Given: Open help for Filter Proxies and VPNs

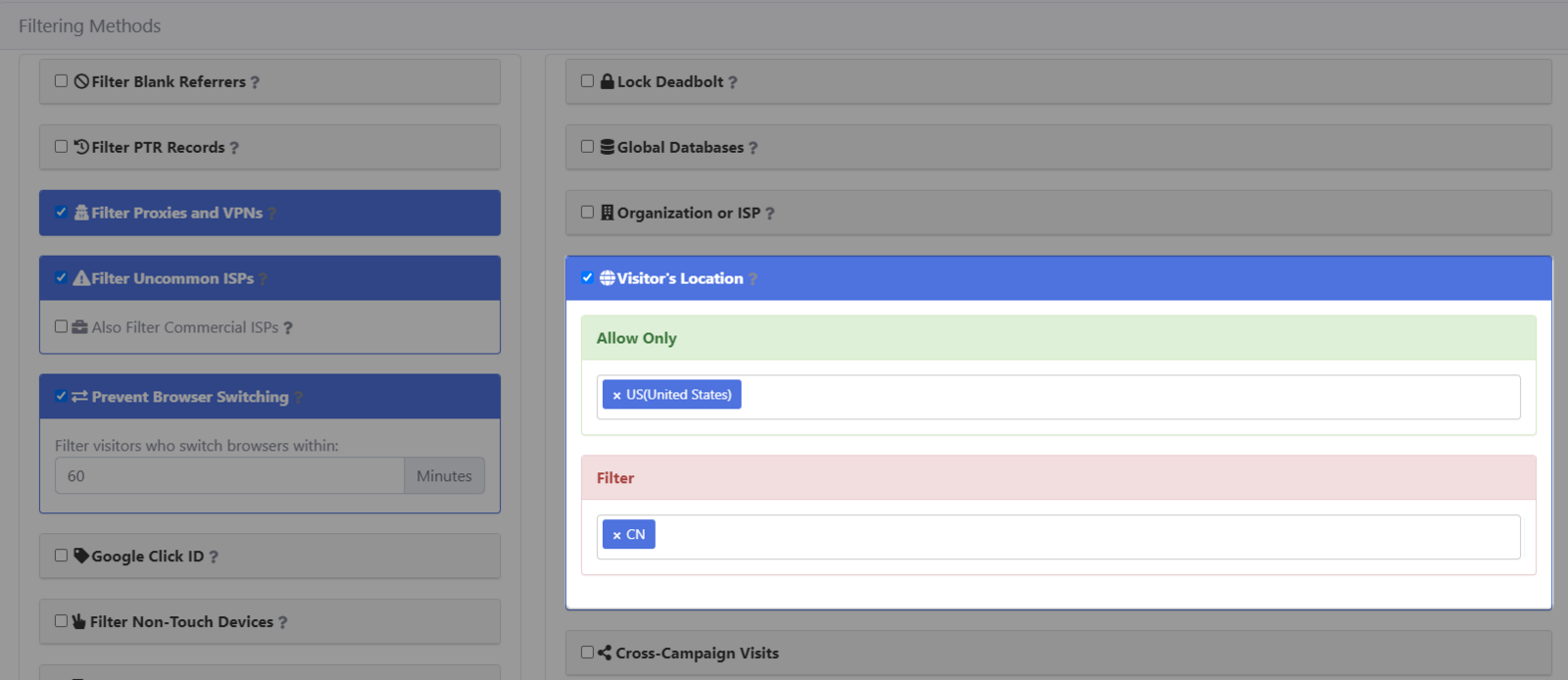Looking at the screenshot, I should click(x=272, y=214).
